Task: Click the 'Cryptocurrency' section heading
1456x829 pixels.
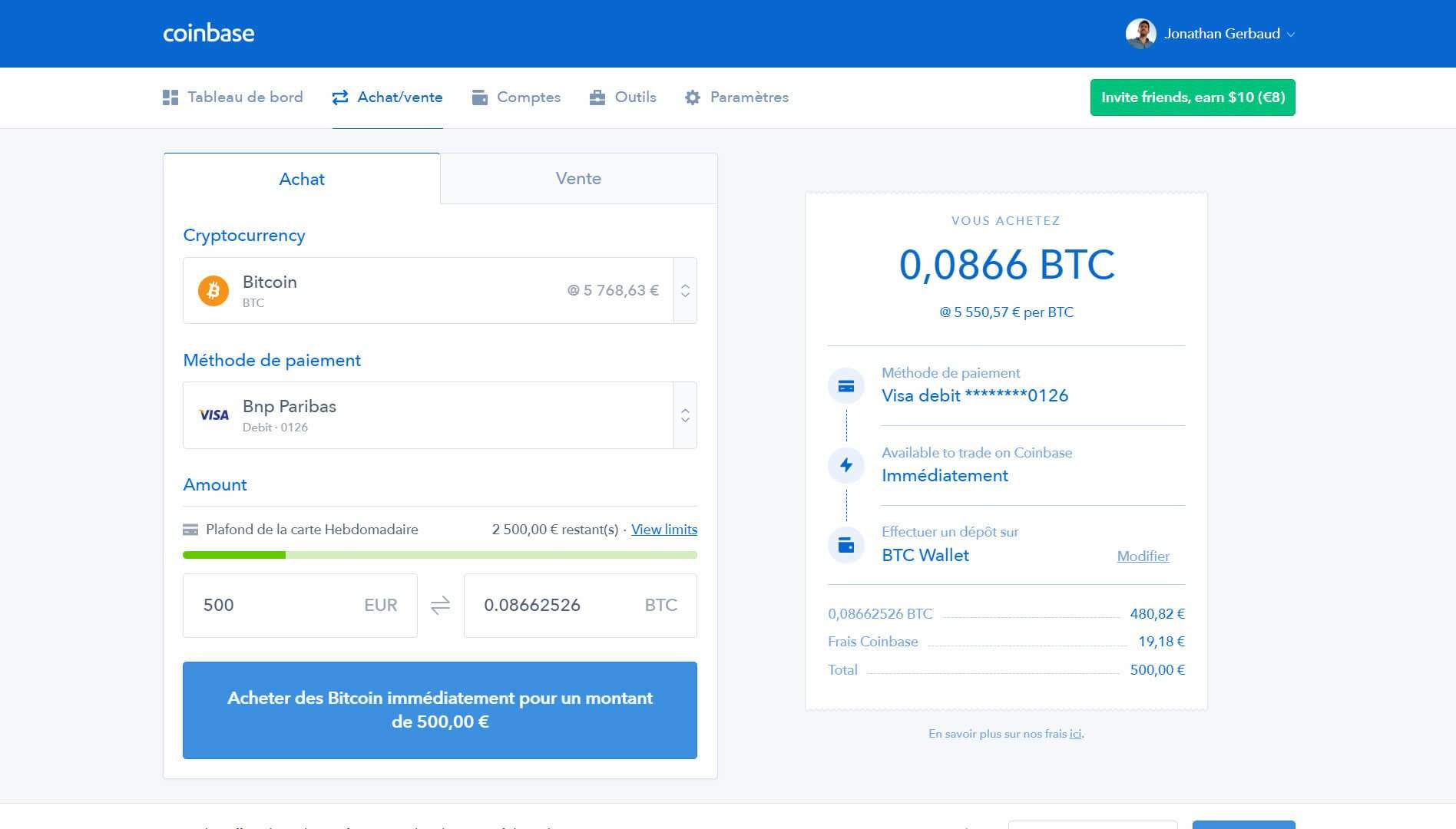Action: pyautogui.click(x=244, y=236)
